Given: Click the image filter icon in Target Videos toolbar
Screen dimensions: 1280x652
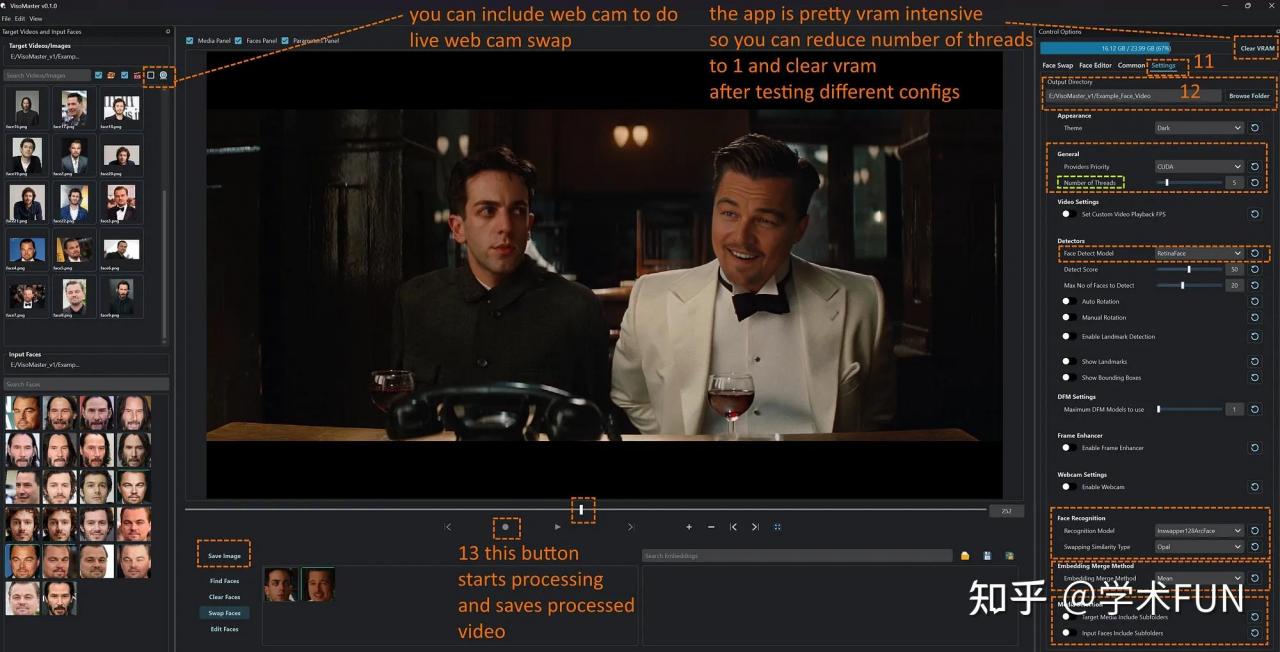Looking at the screenshot, I should pos(111,75).
